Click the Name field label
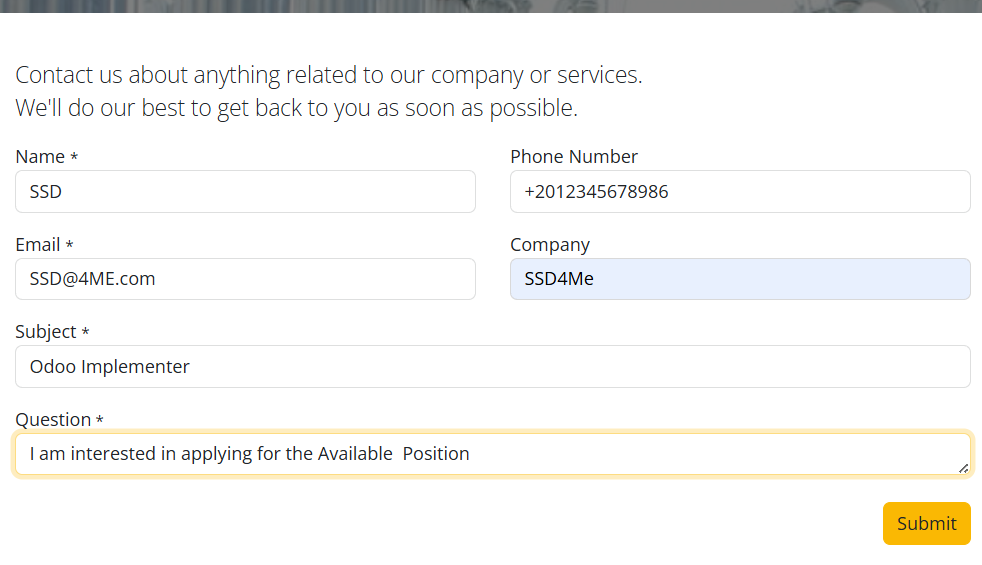Image resolution: width=982 pixels, height=565 pixels. [x=40, y=157]
